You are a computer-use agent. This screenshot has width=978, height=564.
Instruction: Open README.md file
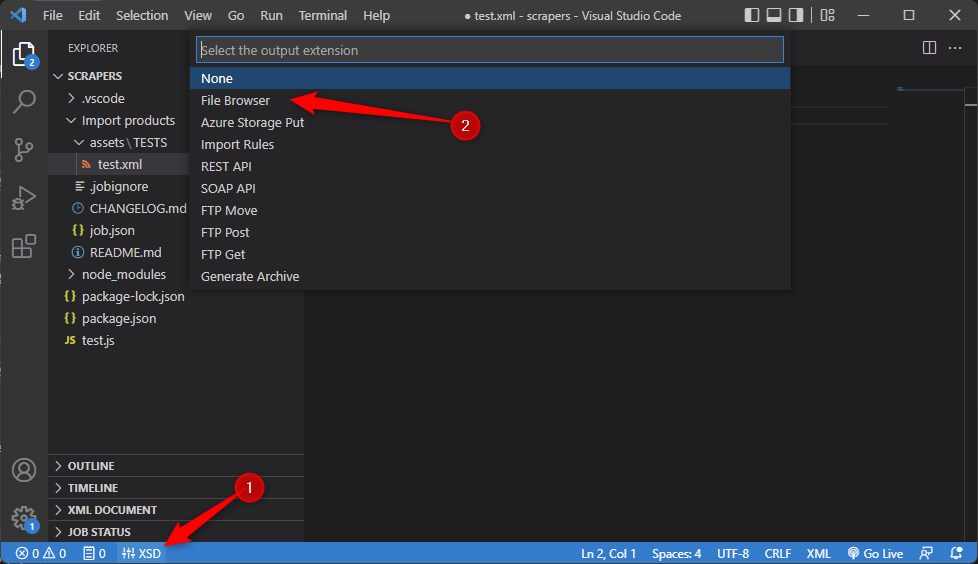(119, 252)
